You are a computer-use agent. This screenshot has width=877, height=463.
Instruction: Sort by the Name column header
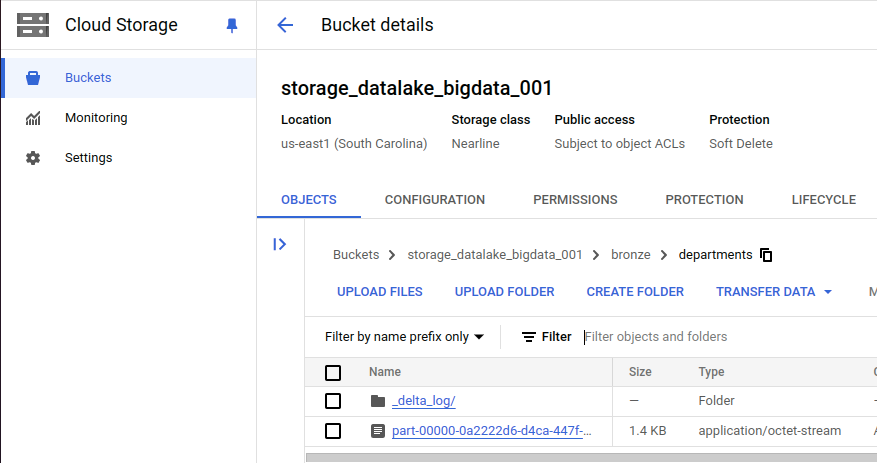tap(385, 372)
